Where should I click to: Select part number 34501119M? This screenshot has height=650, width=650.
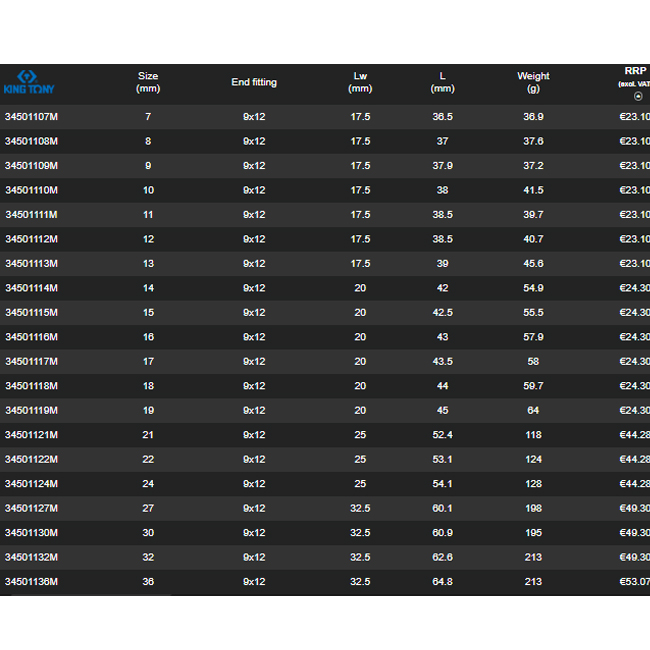coord(32,410)
